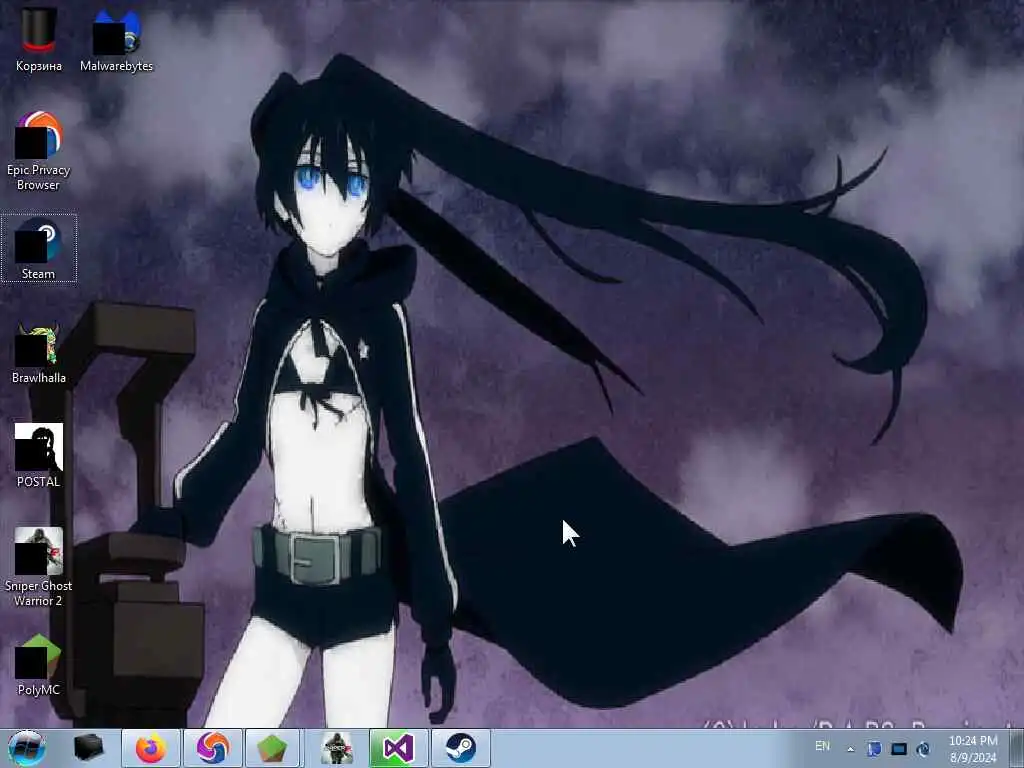The image size is (1024, 768).
Task: Show hidden system tray icons arrow
Action: [850, 749]
